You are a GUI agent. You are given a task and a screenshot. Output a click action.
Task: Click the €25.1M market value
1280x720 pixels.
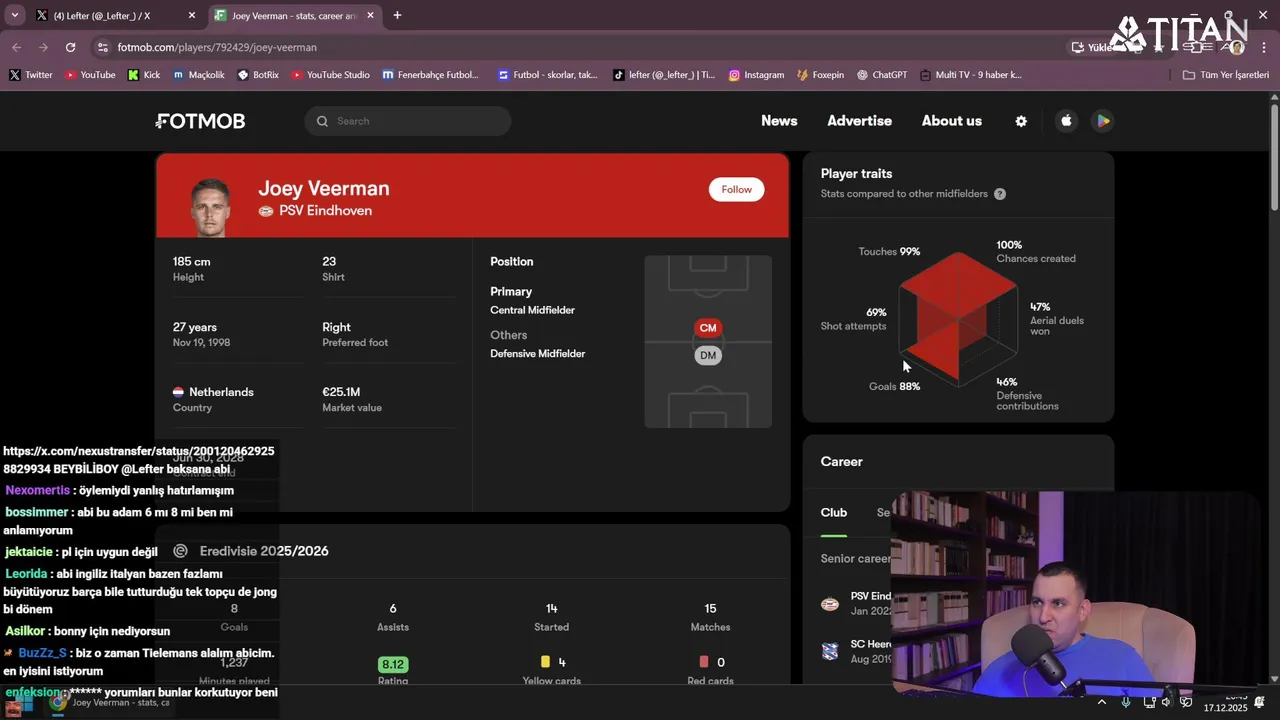(x=341, y=392)
